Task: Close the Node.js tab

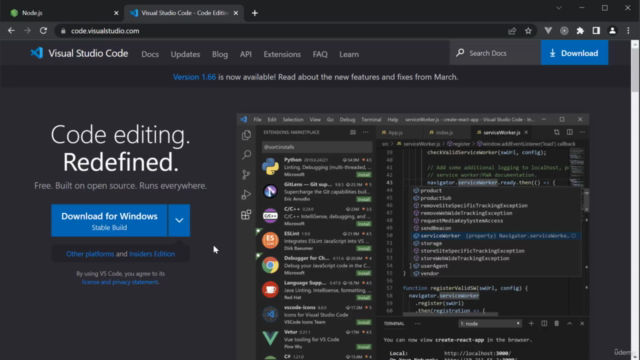Action: coord(116,13)
